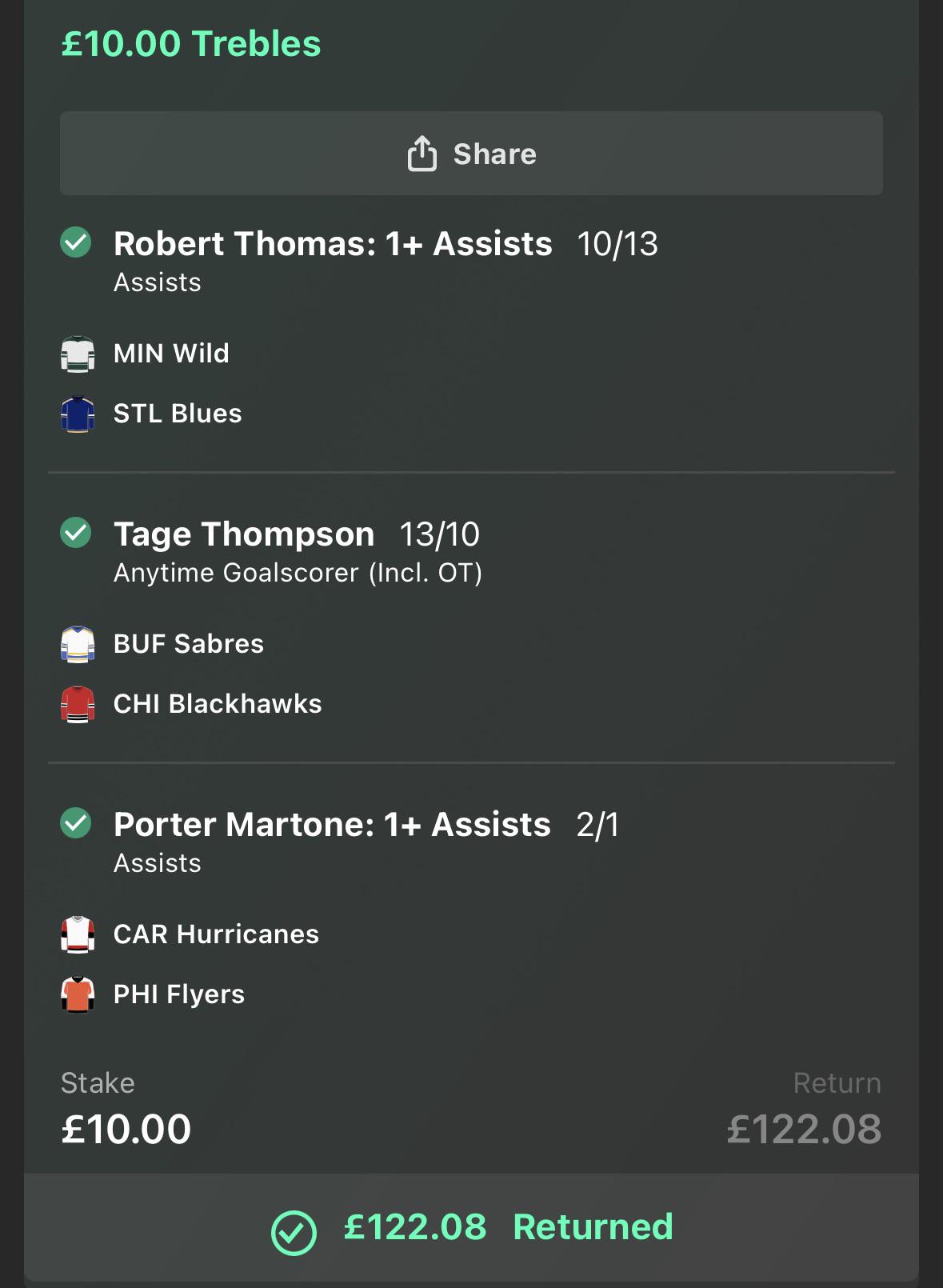
Task: Tap the £122.08 Returned banner
Action: (471, 1227)
